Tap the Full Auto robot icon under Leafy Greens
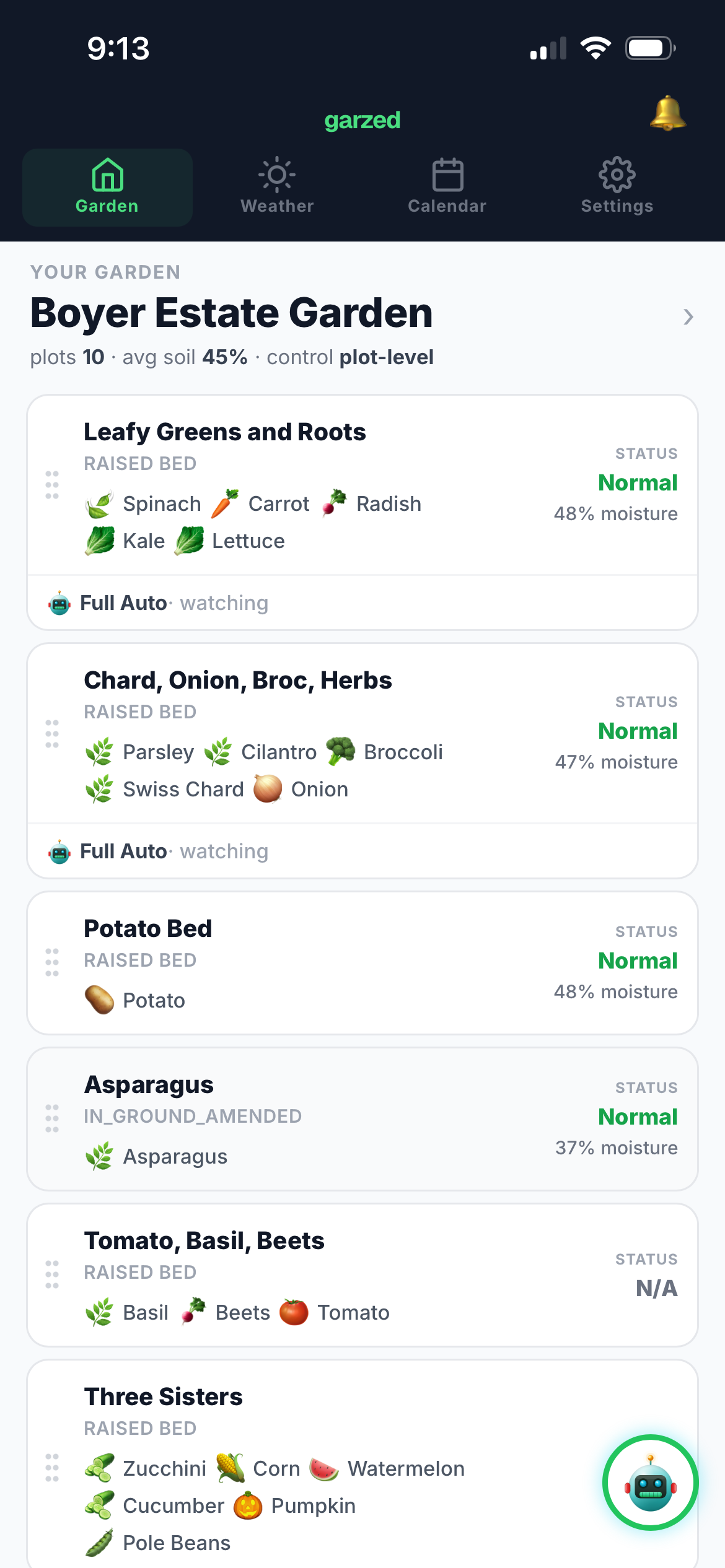Image resolution: width=725 pixels, height=1568 pixels. click(x=59, y=603)
